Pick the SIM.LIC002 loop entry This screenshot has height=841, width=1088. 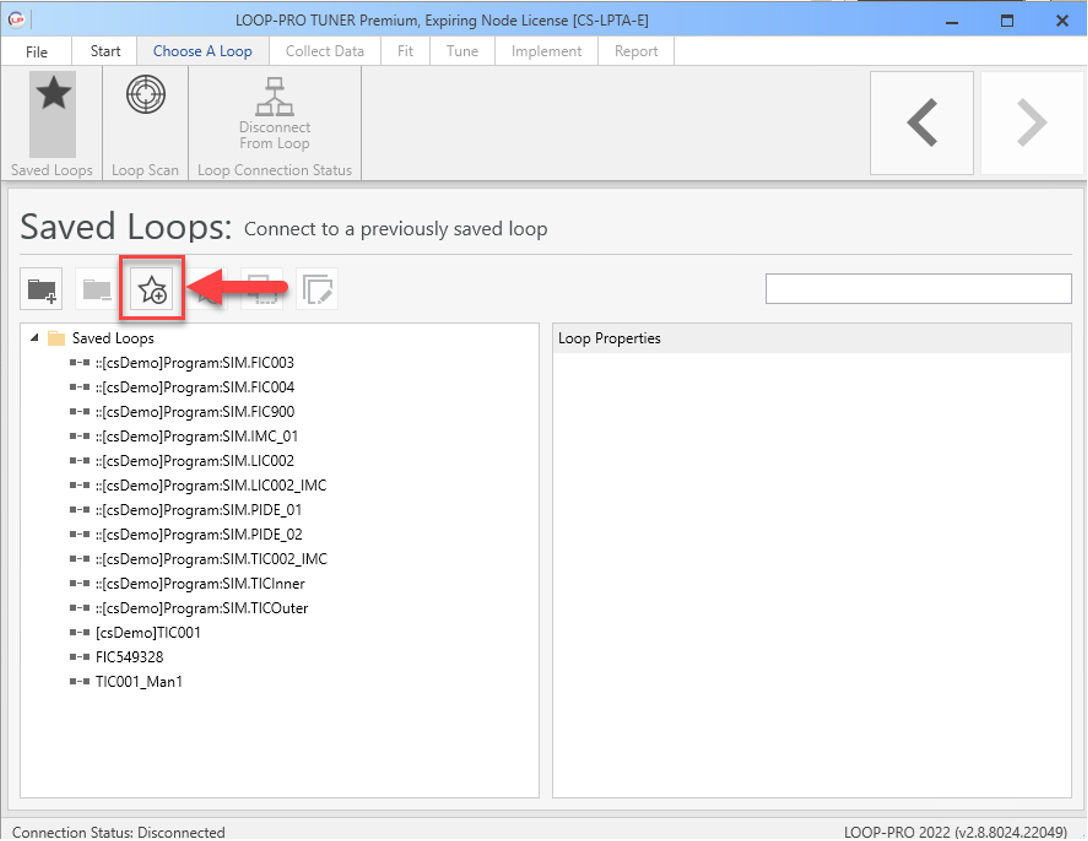195,461
